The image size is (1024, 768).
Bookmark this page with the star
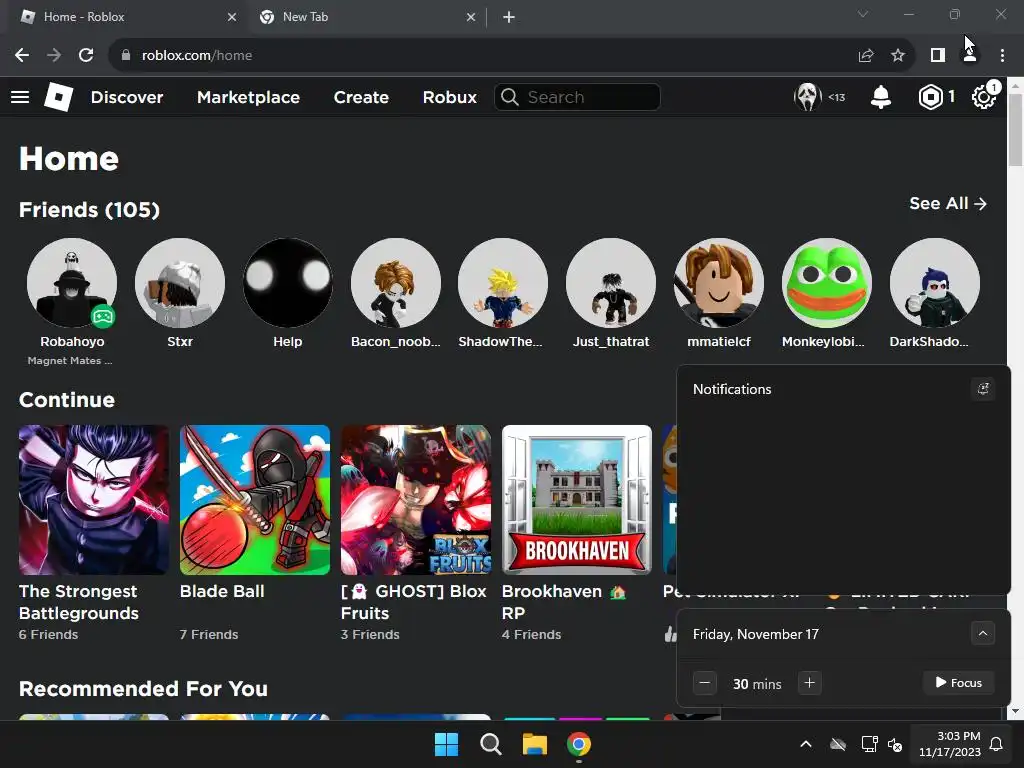[898, 56]
